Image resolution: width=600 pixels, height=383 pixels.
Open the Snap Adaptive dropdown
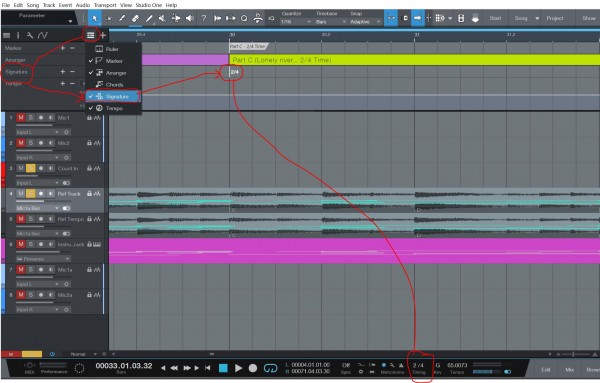tap(365, 22)
